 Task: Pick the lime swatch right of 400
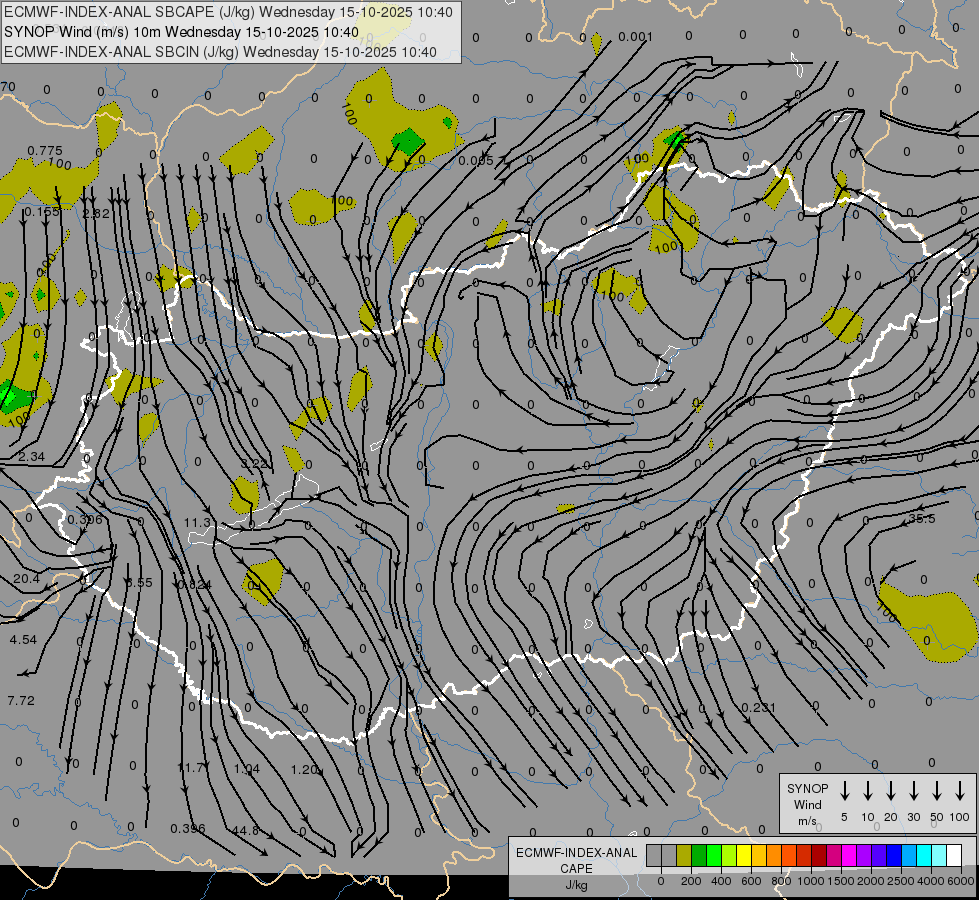729,855
